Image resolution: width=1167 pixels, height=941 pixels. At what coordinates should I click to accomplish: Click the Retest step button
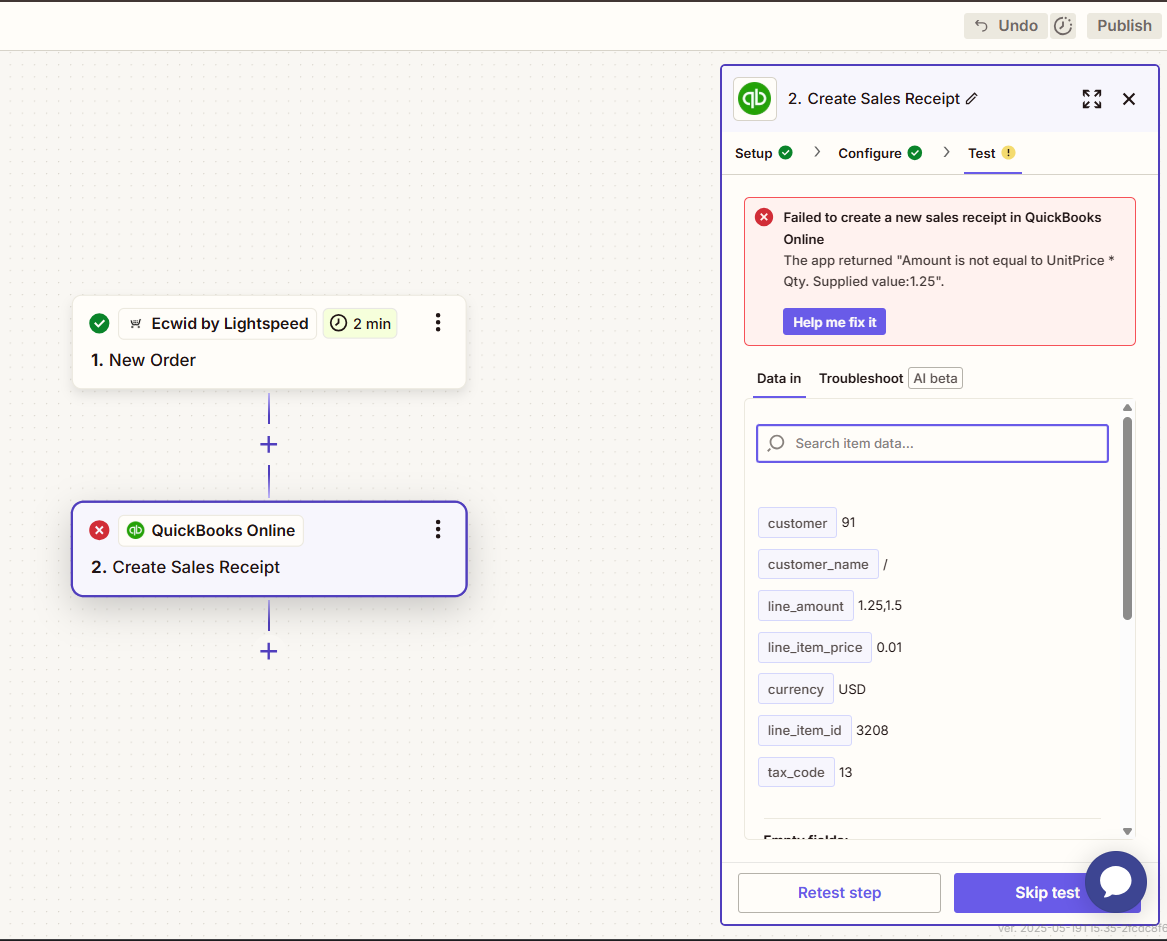pyautogui.click(x=839, y=893)
